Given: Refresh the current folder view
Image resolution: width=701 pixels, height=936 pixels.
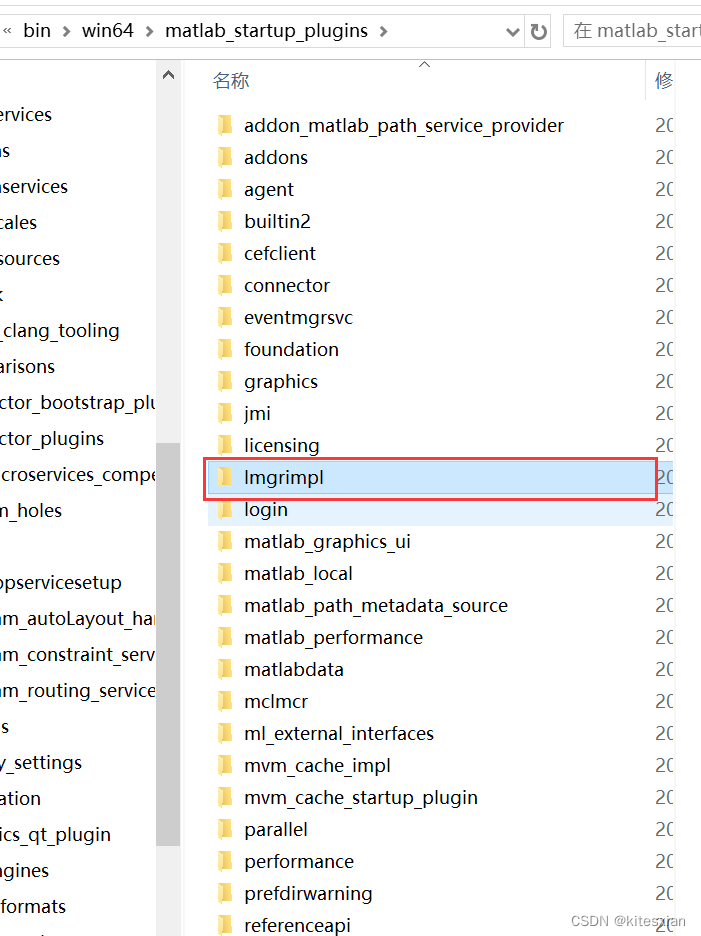Looking at the screenshot, I should pyautogui.click(x=539, y=31).
